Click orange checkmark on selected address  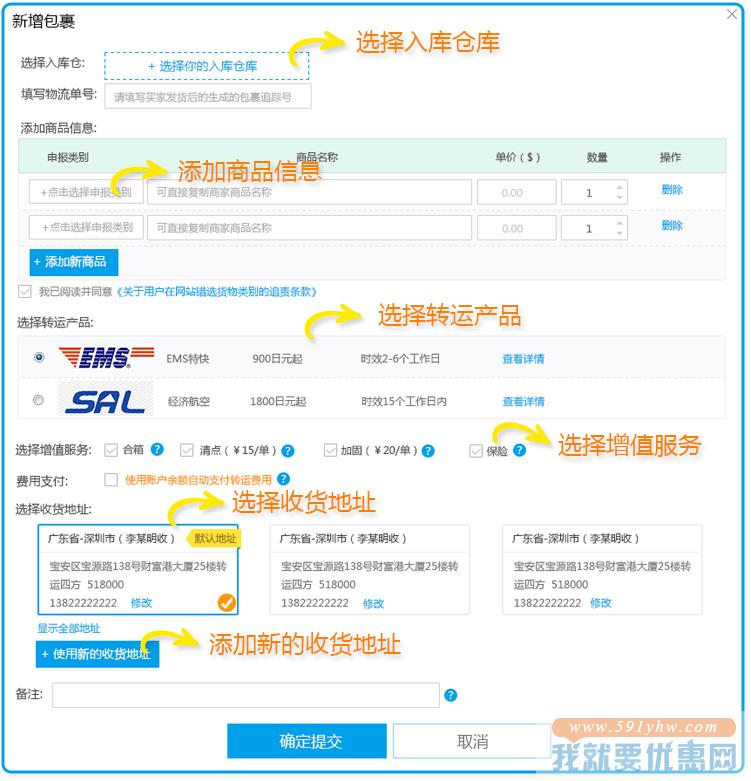(227, 603)
